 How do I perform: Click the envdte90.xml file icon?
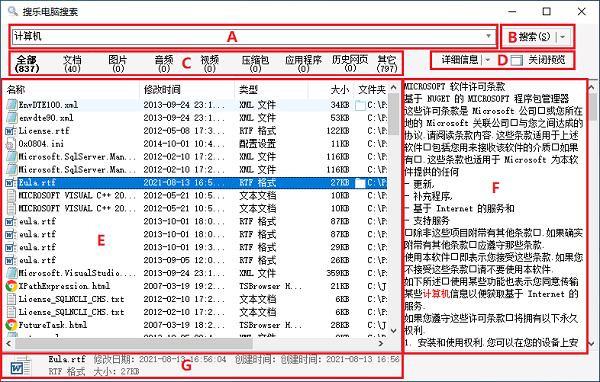click(x=11, y=118)
